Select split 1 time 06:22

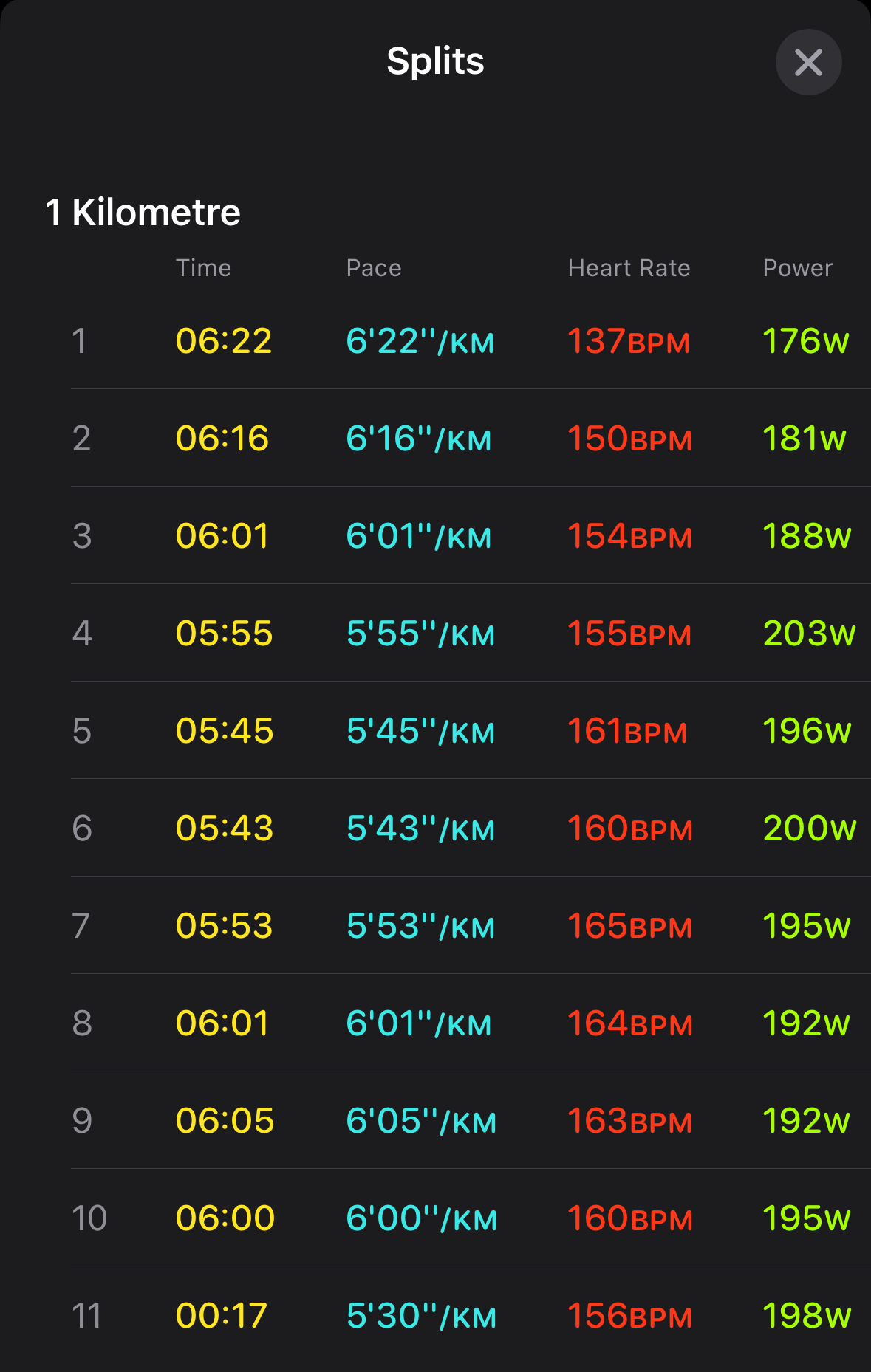point(224,341)
